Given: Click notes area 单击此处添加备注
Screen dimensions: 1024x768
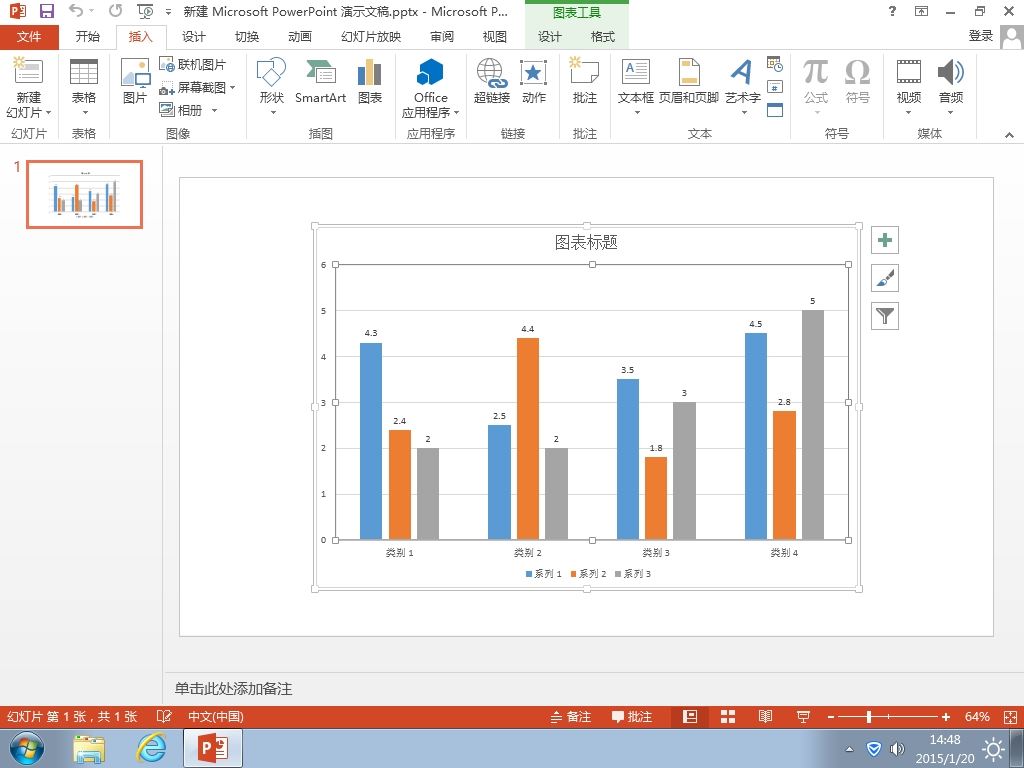Looking at the screenshot, I should 233,688.
